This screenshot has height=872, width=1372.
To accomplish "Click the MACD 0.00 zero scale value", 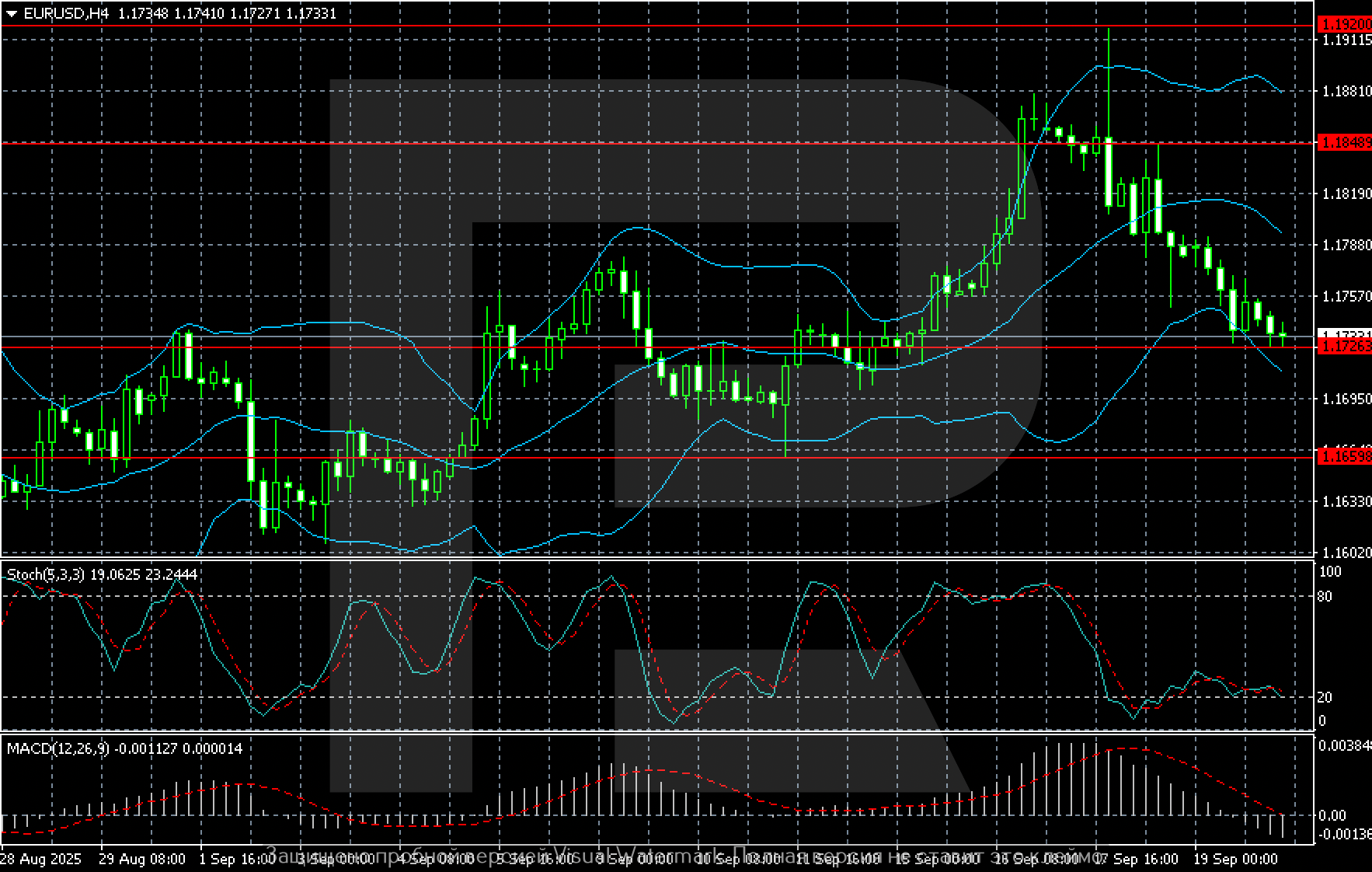I will coord(1332,815).
